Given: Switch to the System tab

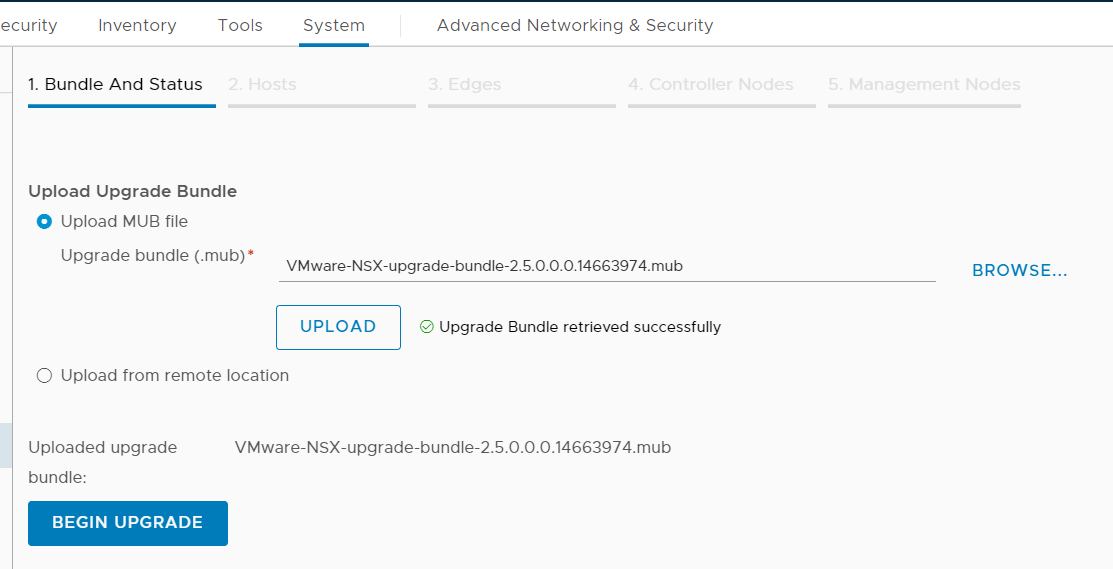Looking at the screenshot, I should click(334, 26).
